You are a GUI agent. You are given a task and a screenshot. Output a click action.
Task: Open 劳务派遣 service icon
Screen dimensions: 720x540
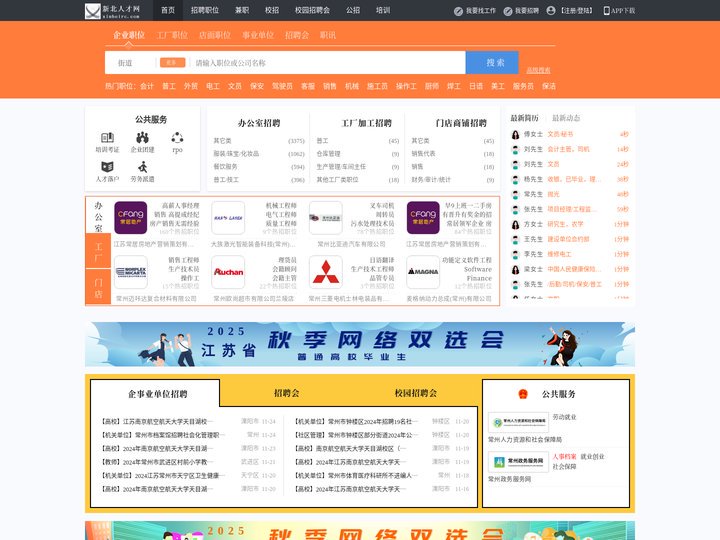click(143, 167)
